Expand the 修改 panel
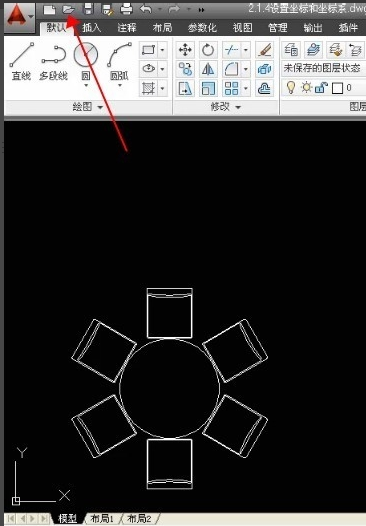366x526 pixels. [225, 107]
